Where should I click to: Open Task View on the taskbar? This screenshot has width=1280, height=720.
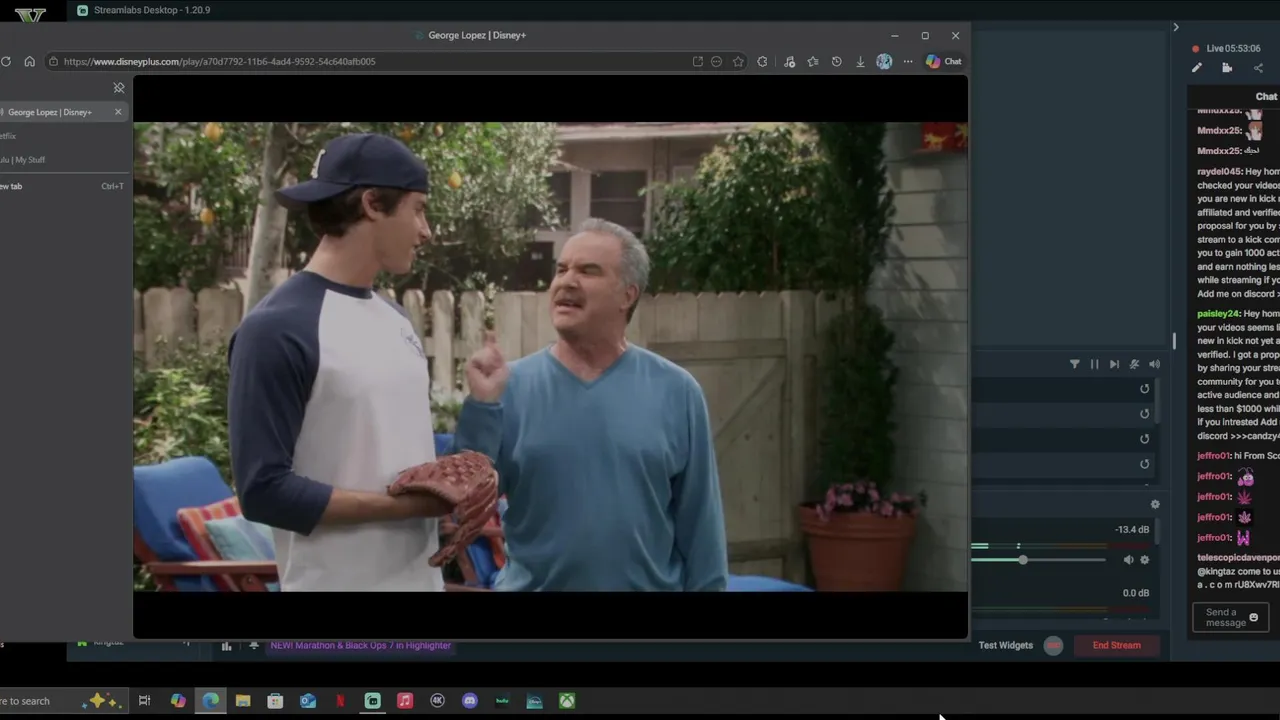144,701
